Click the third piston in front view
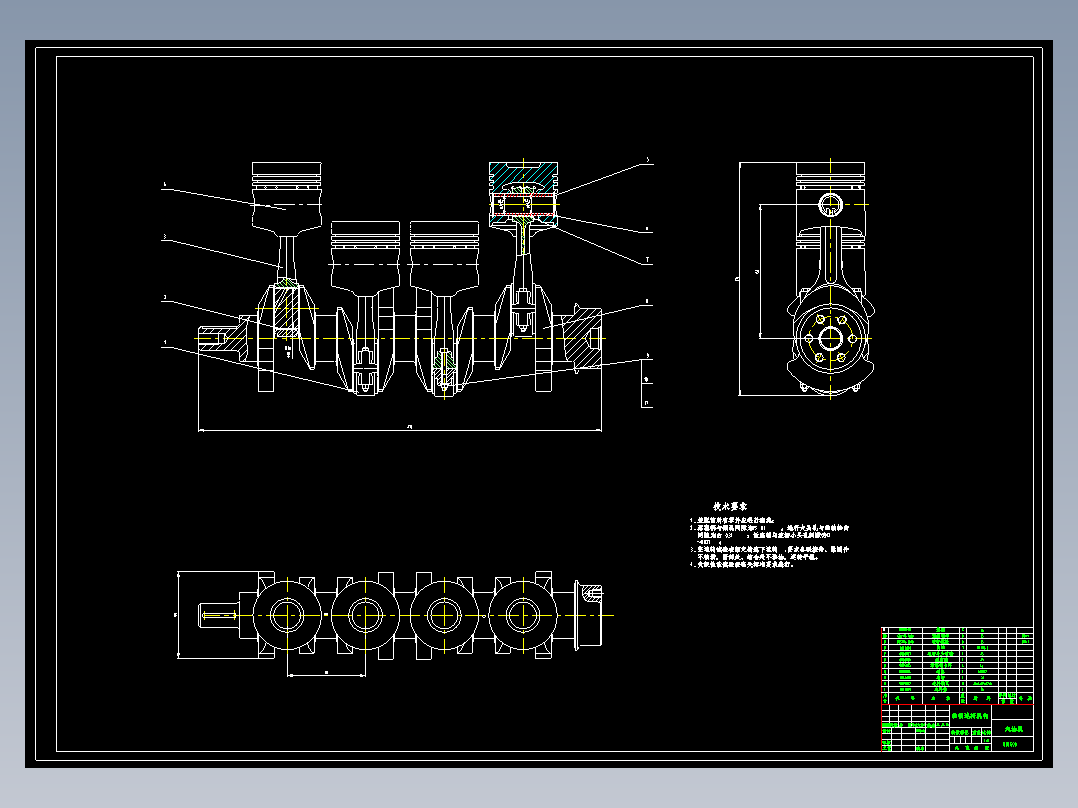Image resolution: width=1078 pixels, height=808 pixels. (444, 256)
